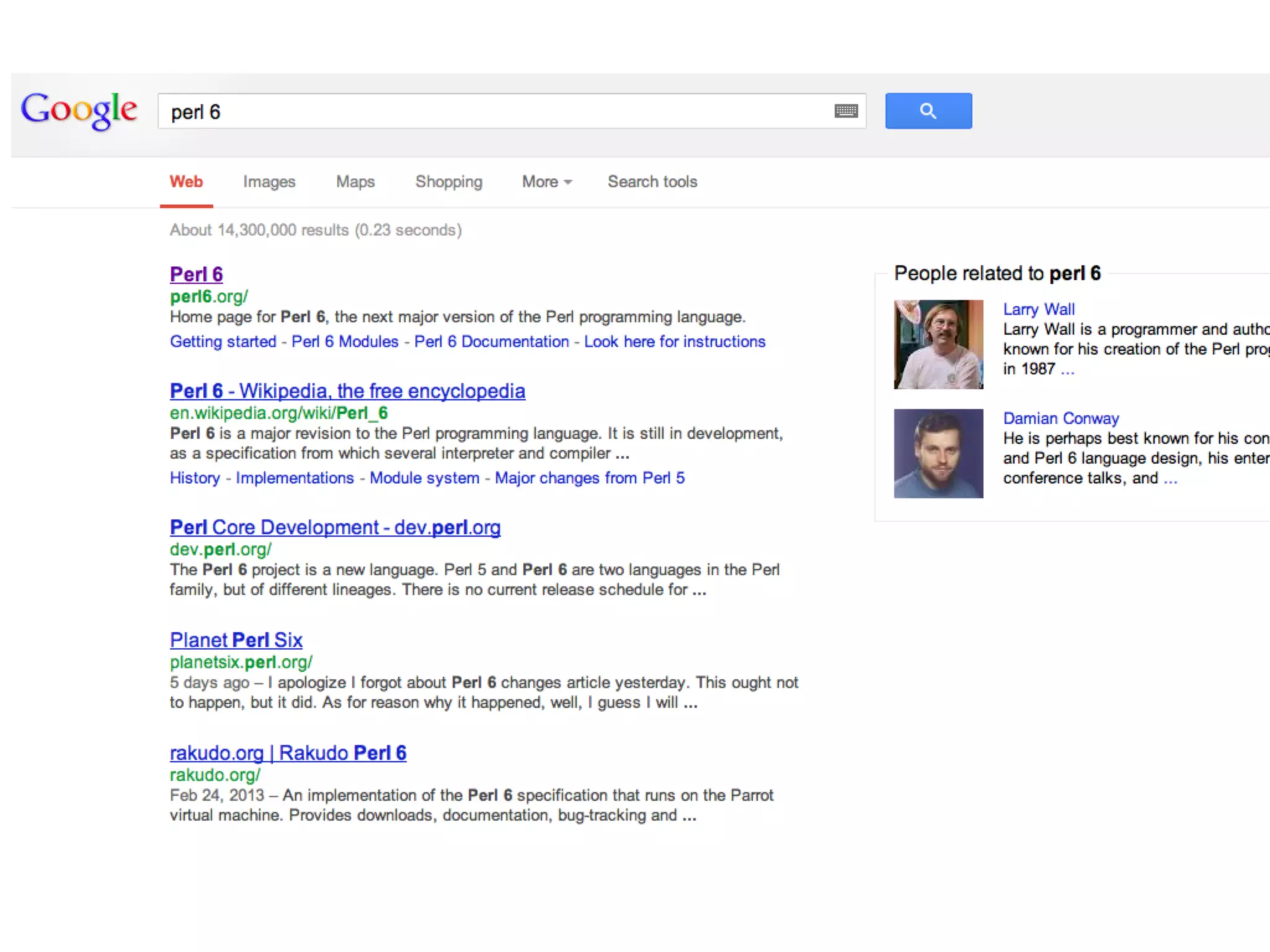Open Larry Wall's photo thumbnail
The width and height of the screenshot is (1270, 952).
click(938, 344)
